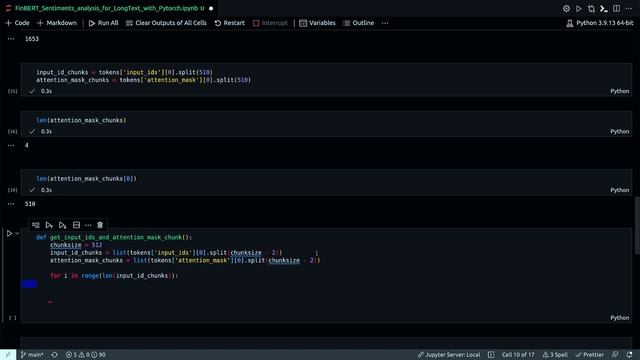Change language mode of function definition cell
The width and height of the screenshot is (640, 360).
click(x=620, y=318)
